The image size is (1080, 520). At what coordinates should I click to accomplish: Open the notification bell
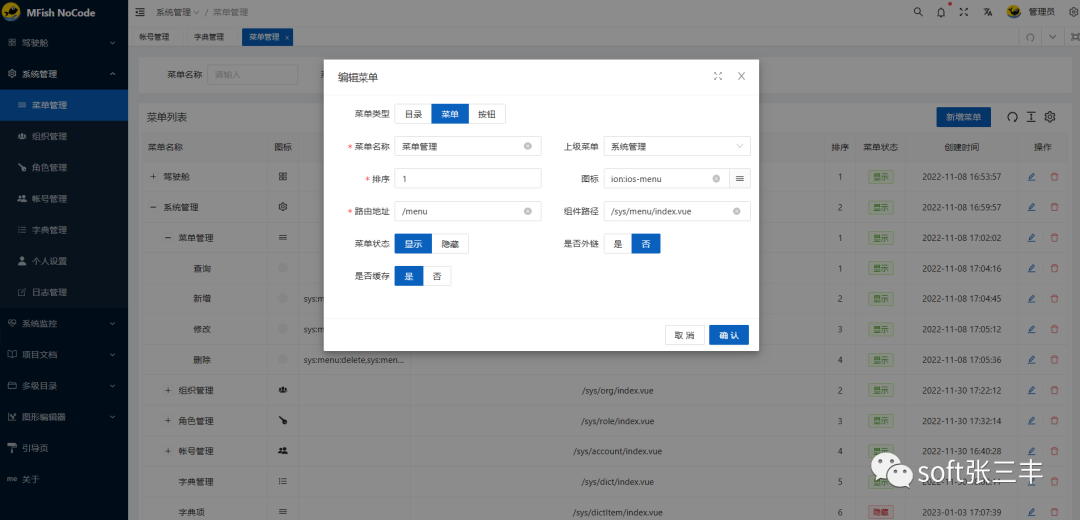click(x=941, y=12)
